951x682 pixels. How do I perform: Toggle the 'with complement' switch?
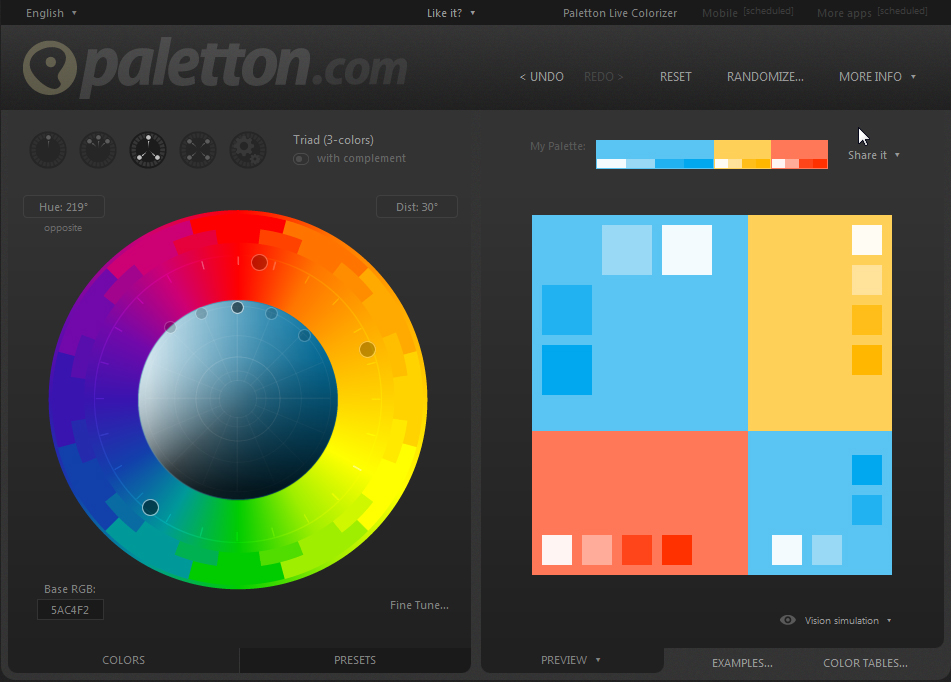pos(301,159)
